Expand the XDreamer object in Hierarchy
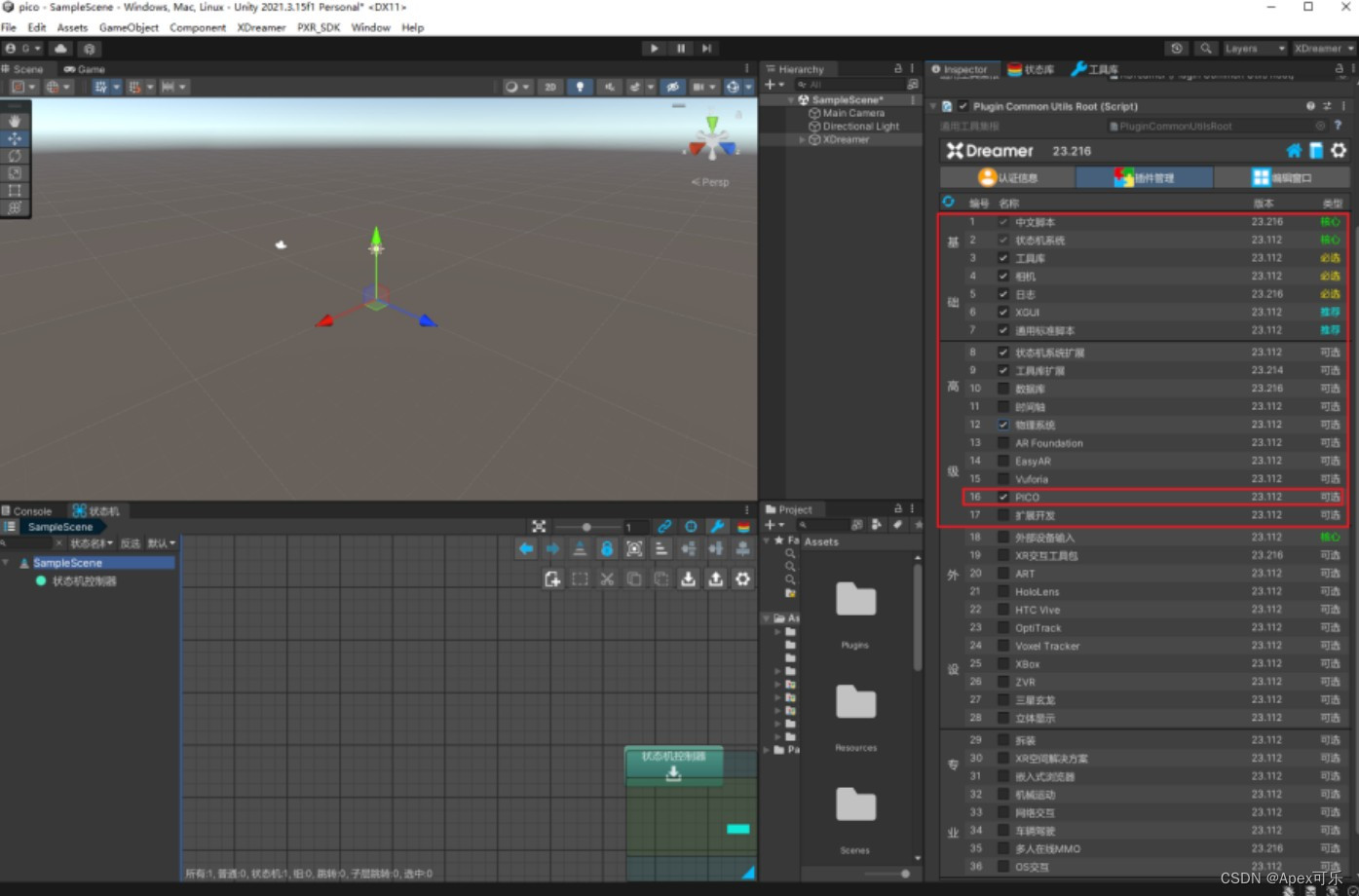This screenshot has height=896, width=1359. coord(803,140)
